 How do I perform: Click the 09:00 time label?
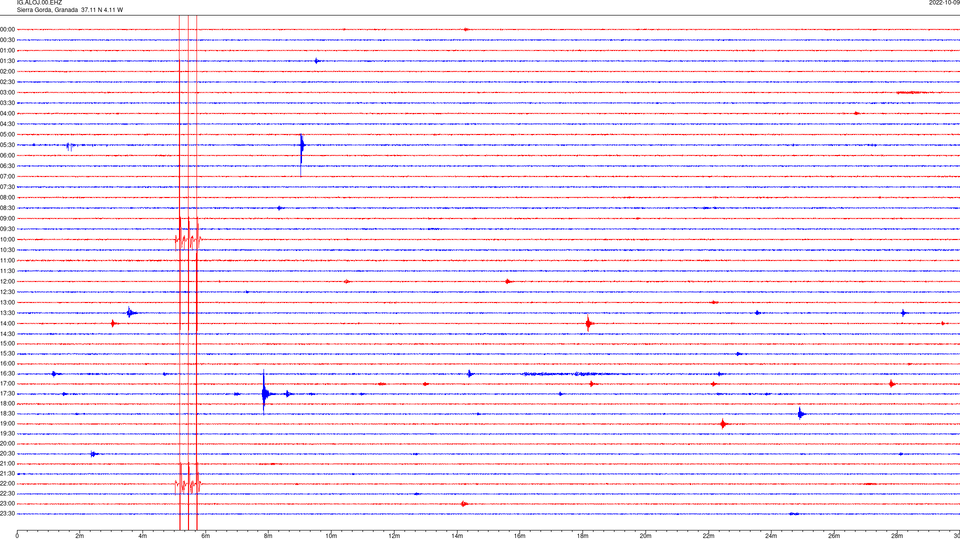click(8, 219)
